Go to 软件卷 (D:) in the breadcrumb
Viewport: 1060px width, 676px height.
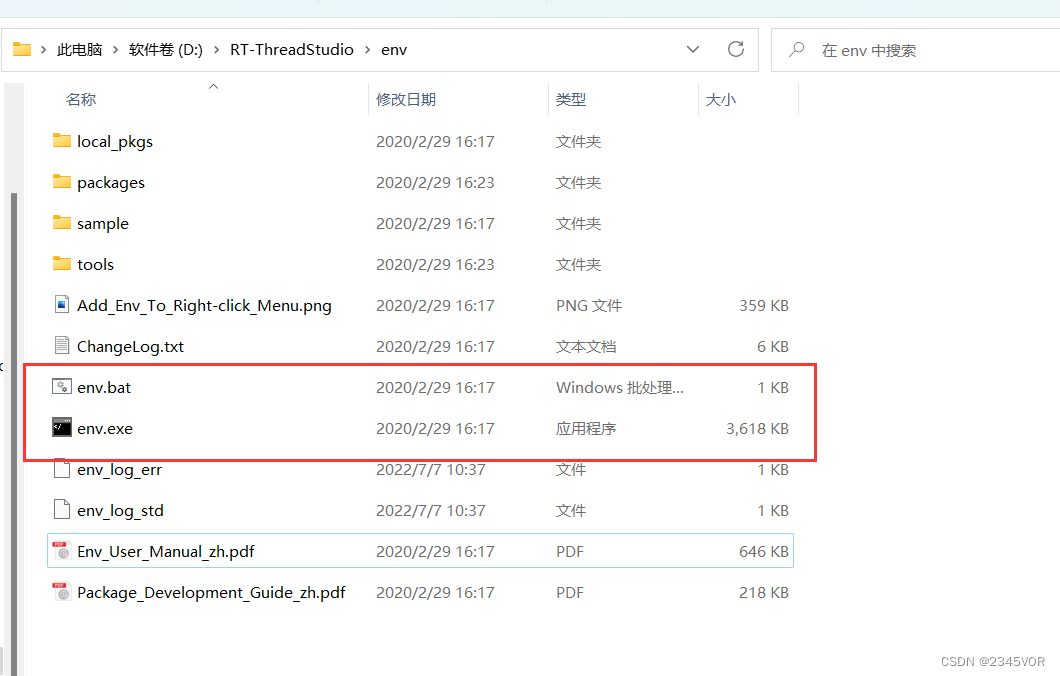pos(166,50)
